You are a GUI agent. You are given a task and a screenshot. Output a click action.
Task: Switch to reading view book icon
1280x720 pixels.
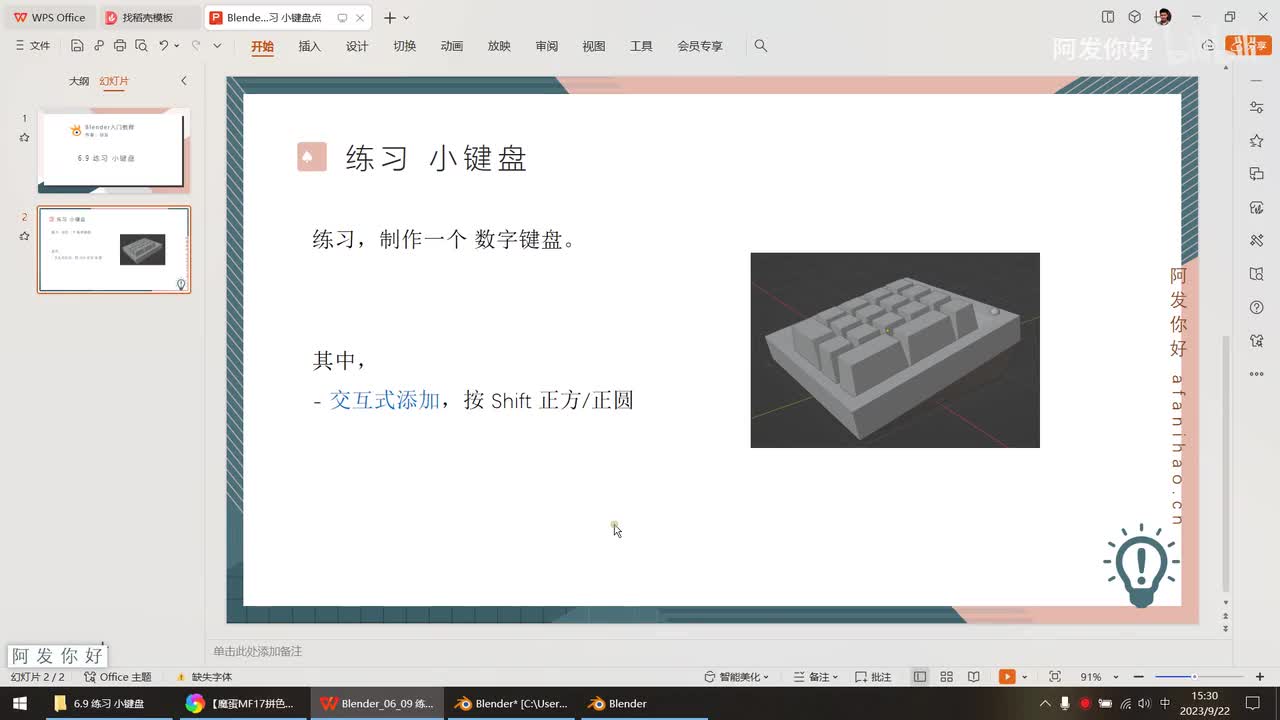pos(974,677)
